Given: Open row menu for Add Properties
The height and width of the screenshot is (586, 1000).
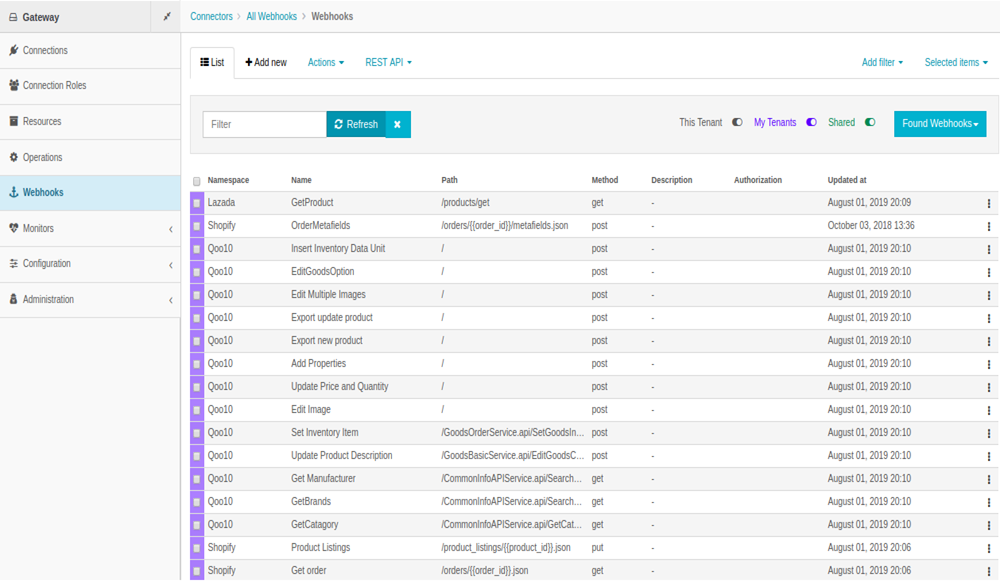Looking at the screenshot, I should pos(989,364).
